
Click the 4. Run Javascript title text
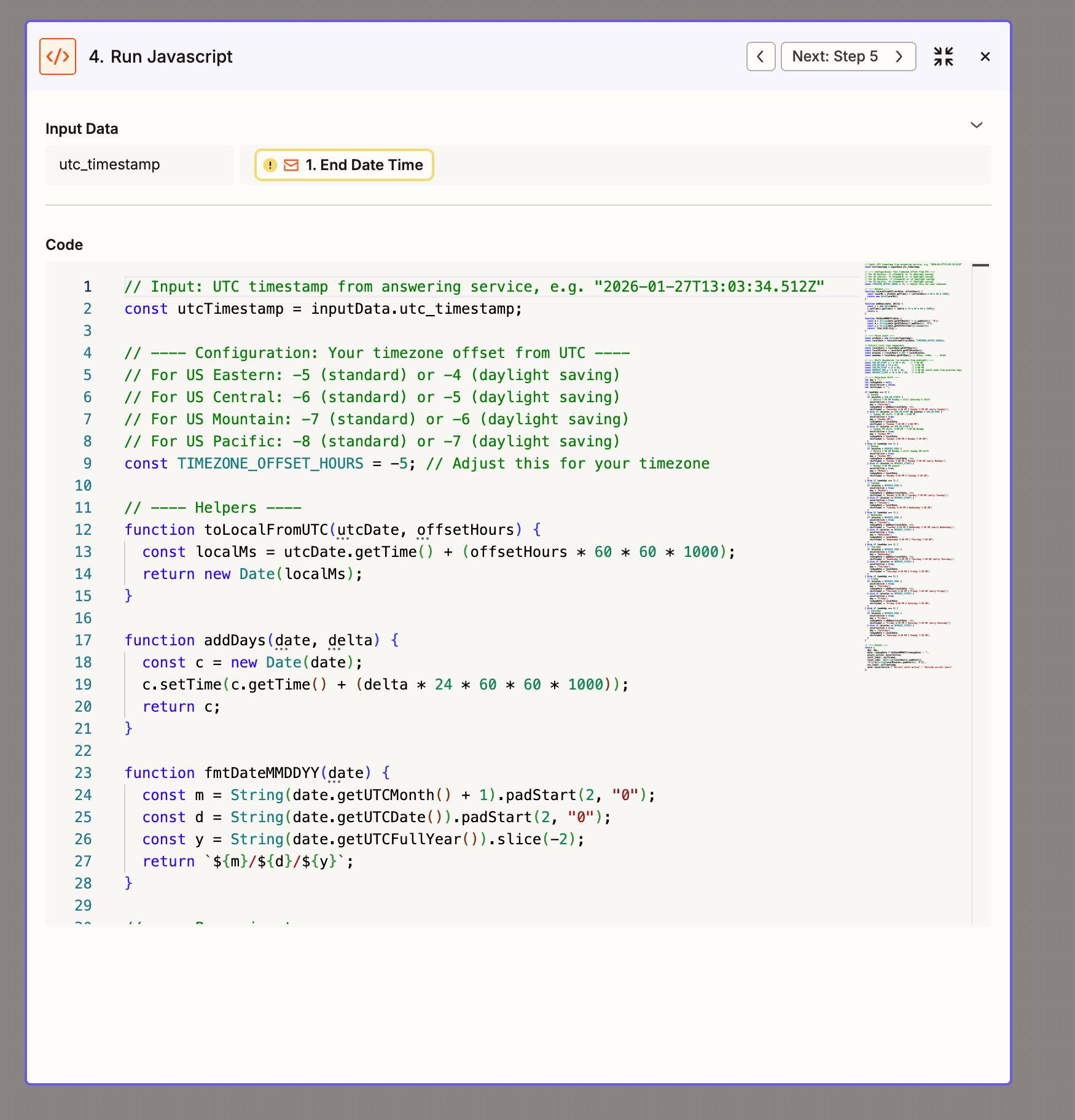tap(161, 56)
